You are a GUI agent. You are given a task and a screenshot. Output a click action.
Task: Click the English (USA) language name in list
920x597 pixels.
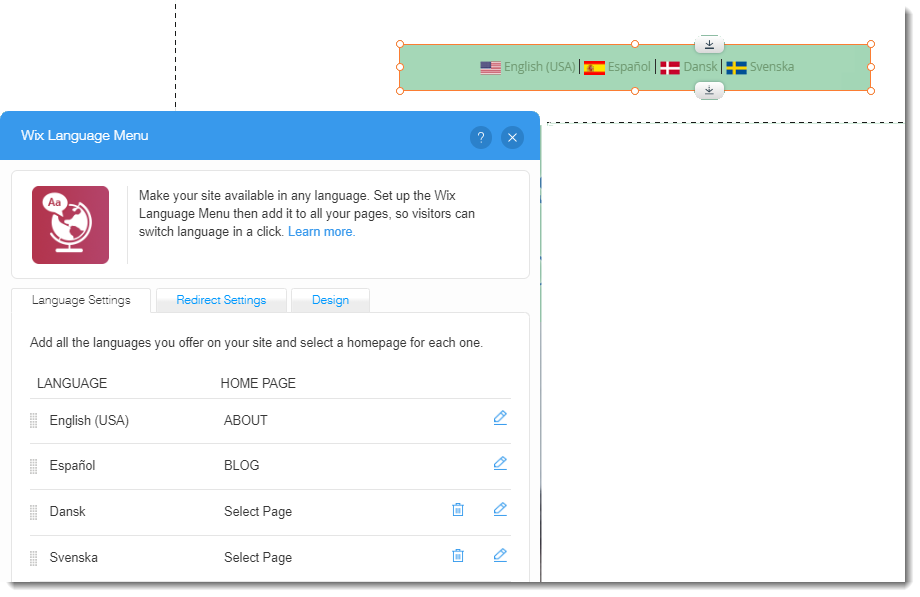(x=89, y=420)
